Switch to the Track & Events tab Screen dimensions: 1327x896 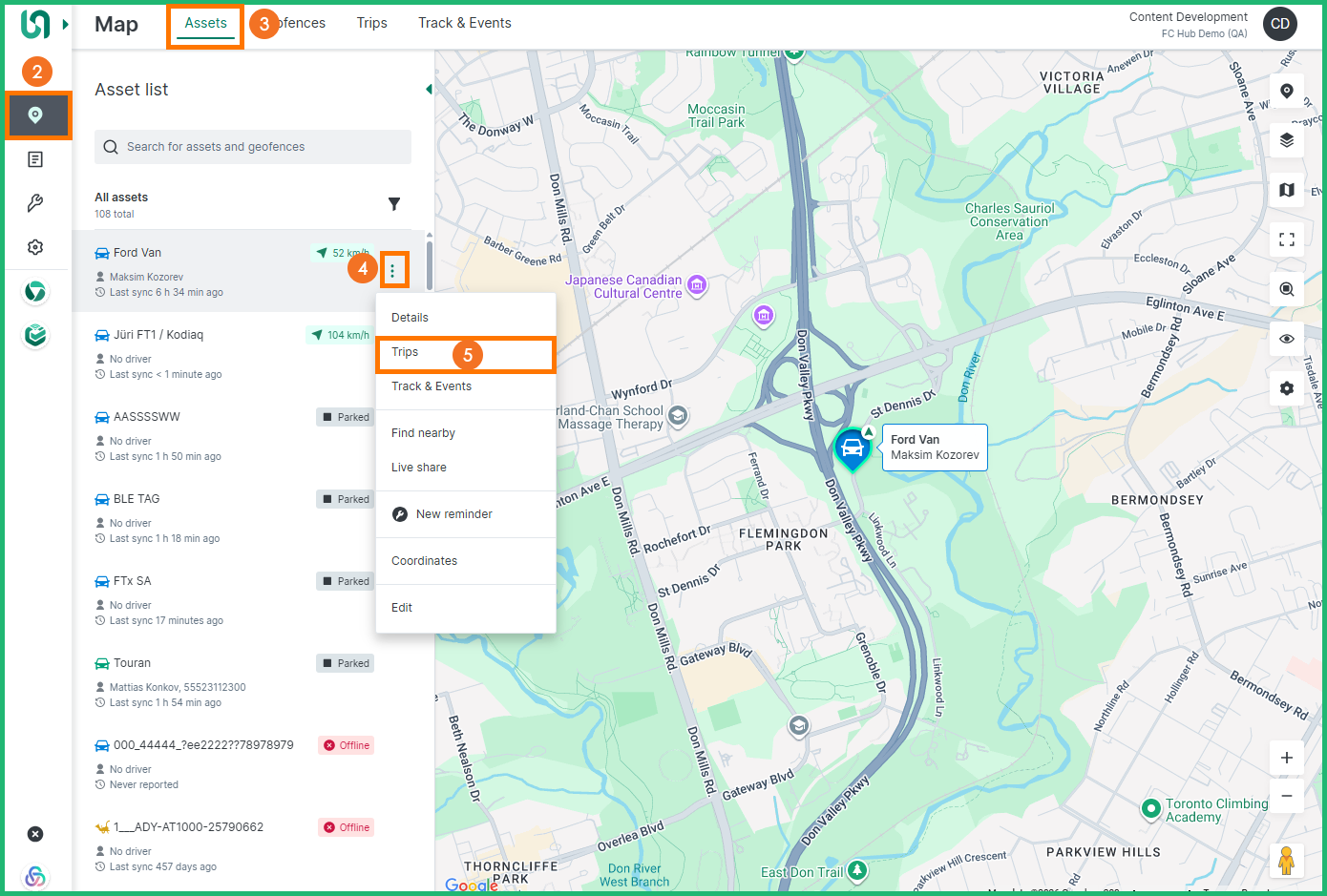click(x=464, y=23)
